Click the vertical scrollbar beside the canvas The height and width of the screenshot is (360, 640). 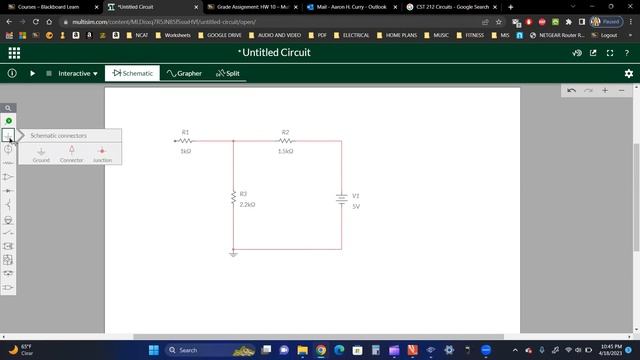pyautogui.click(x=636, y=197)
